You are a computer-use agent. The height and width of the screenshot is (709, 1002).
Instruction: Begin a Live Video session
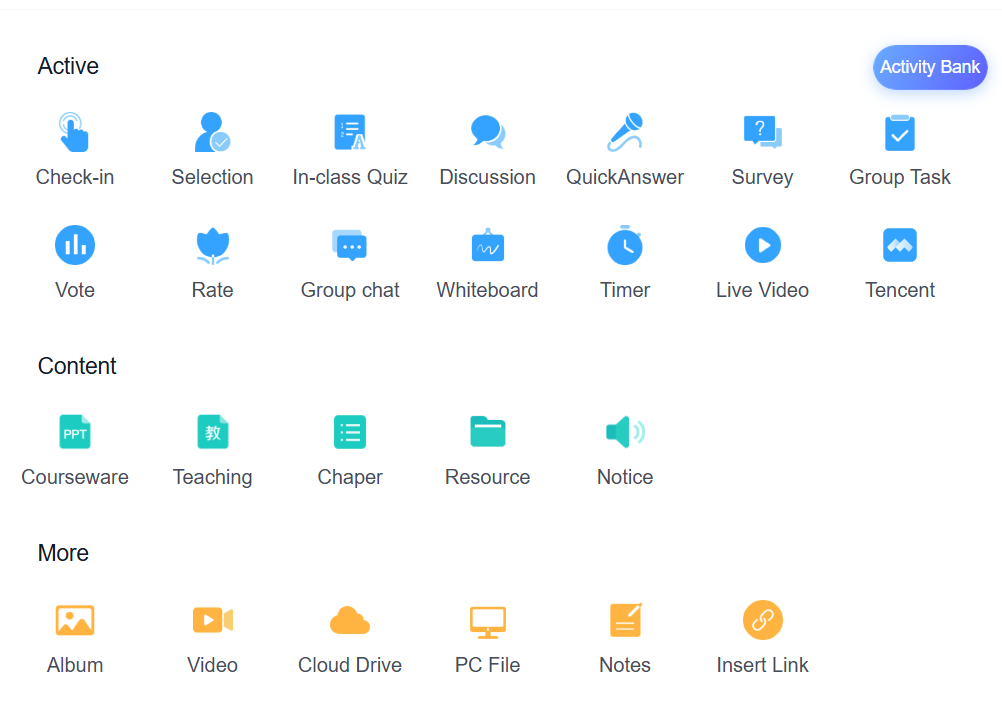tap(762, 245)
